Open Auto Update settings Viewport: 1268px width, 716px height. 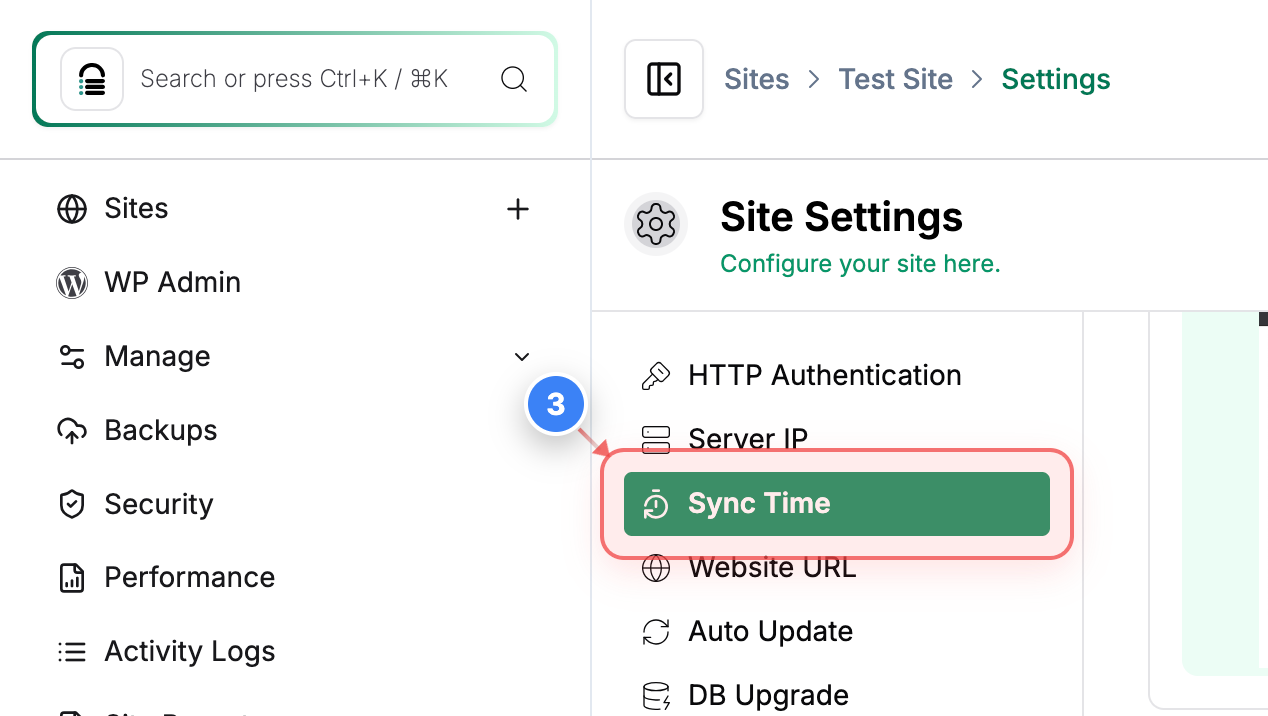[x=771, y=631]
